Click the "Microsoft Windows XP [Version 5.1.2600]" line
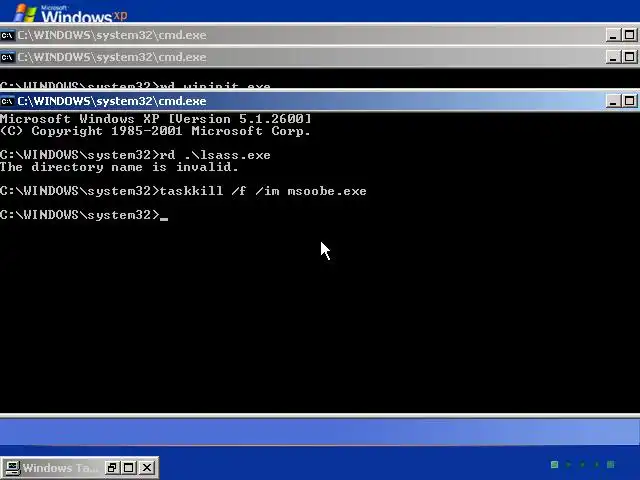Viewport: 640px width, 480px height. pyautogui.click(x=156, y=119)
